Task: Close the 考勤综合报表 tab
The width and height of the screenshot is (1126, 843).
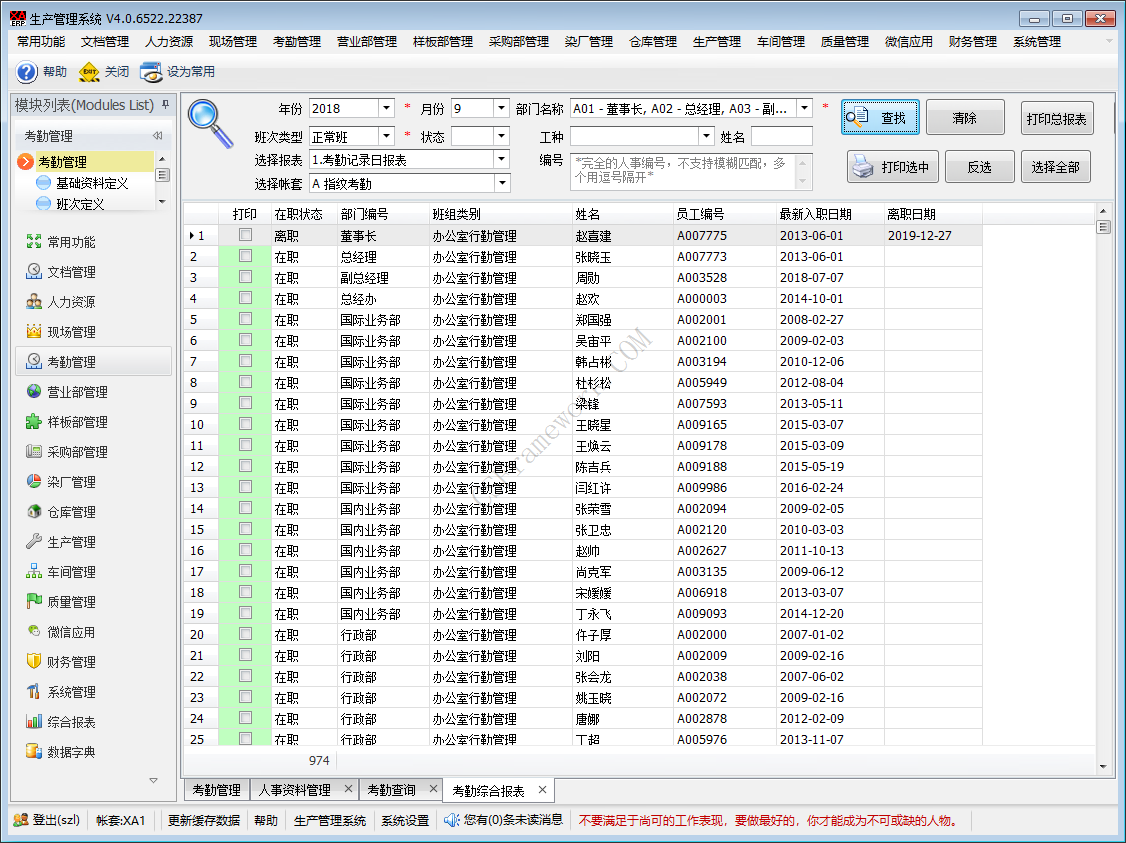Action: (x=542, y=790)
